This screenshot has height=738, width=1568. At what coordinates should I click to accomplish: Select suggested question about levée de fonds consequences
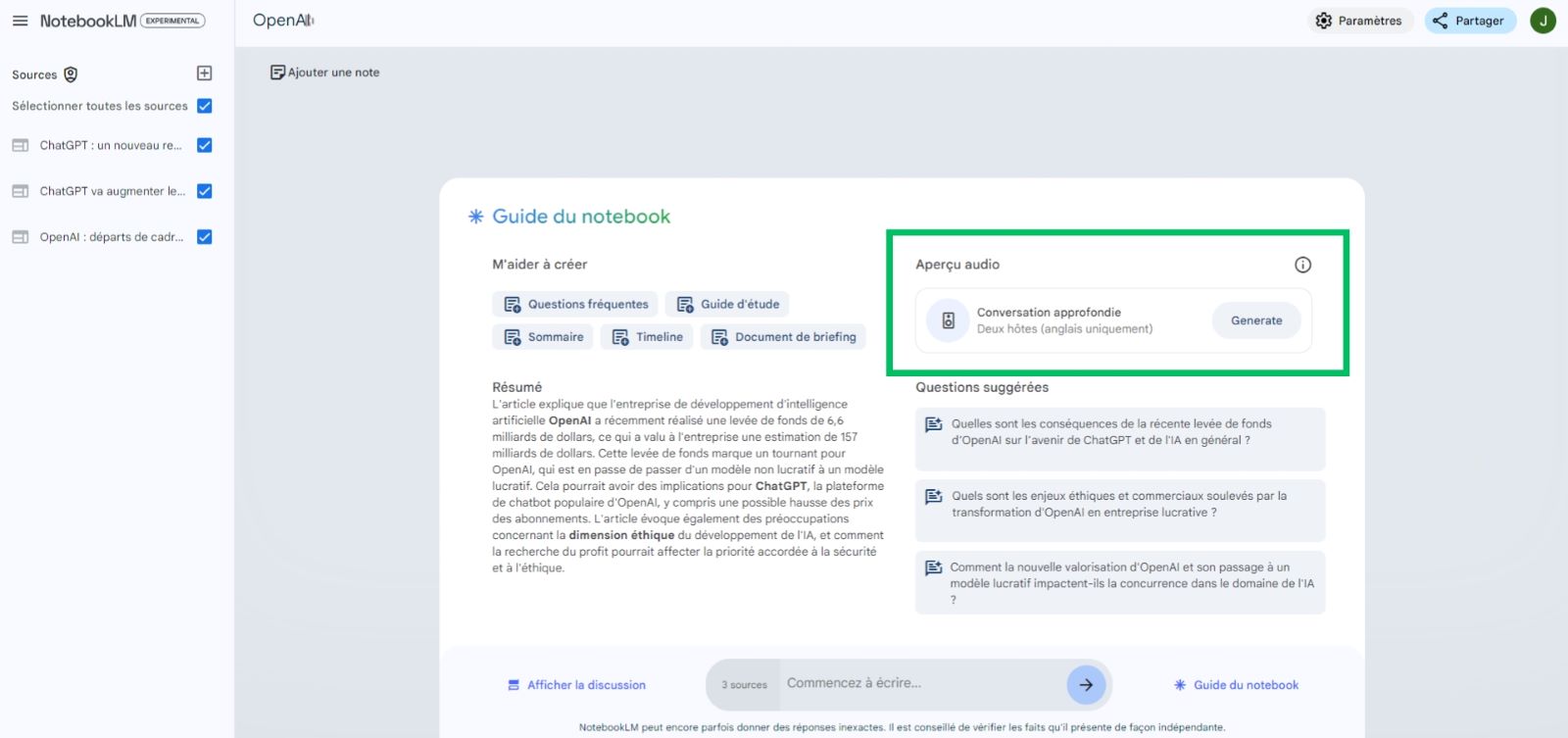pyautogui.click(x=1120, y=439)
